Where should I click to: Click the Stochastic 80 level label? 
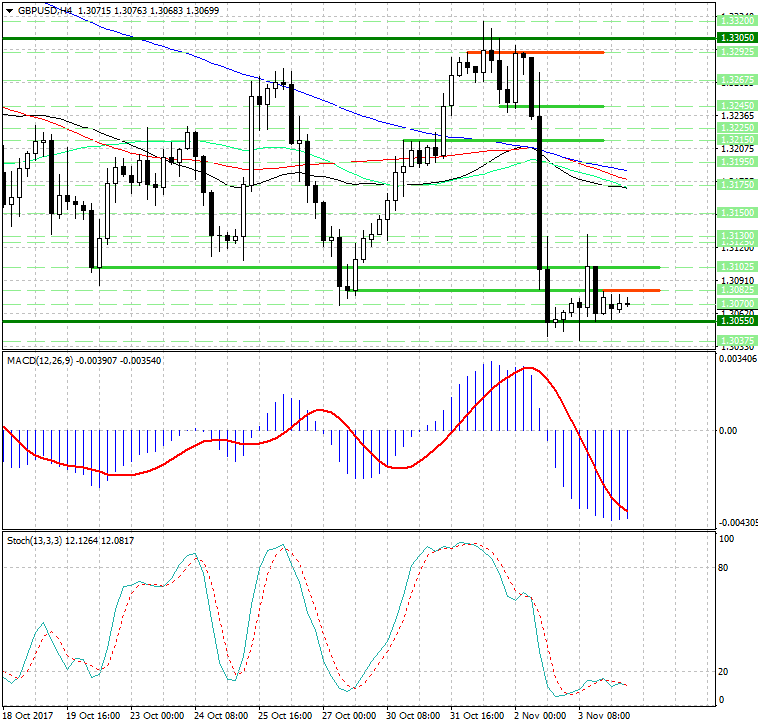click(726, 567)
